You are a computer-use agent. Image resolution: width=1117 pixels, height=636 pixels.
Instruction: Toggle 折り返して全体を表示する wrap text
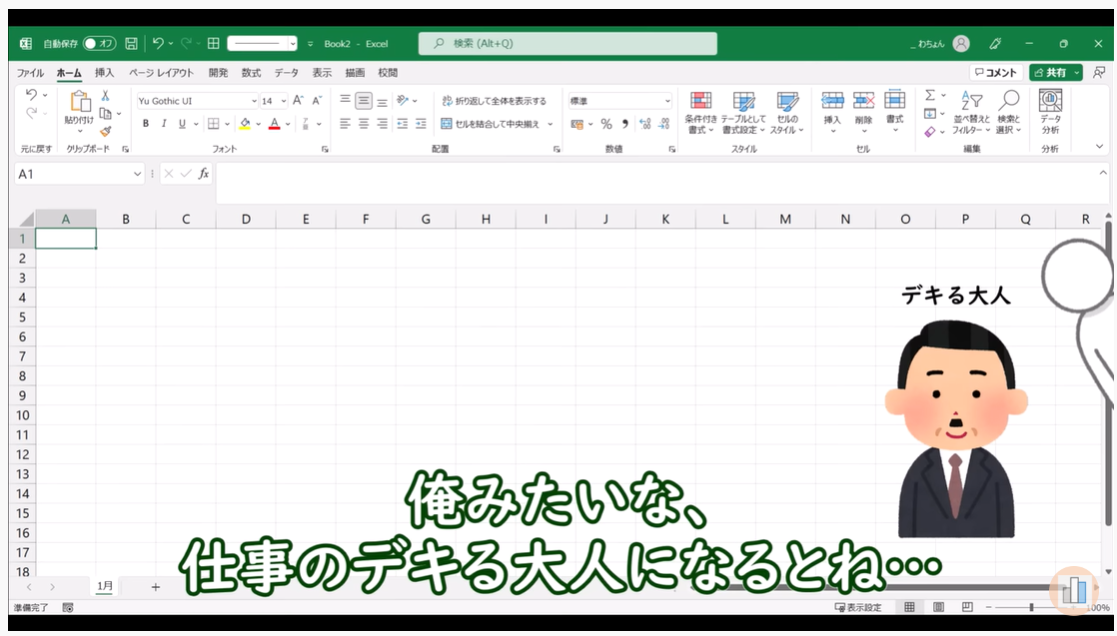[x=494, y=101]
